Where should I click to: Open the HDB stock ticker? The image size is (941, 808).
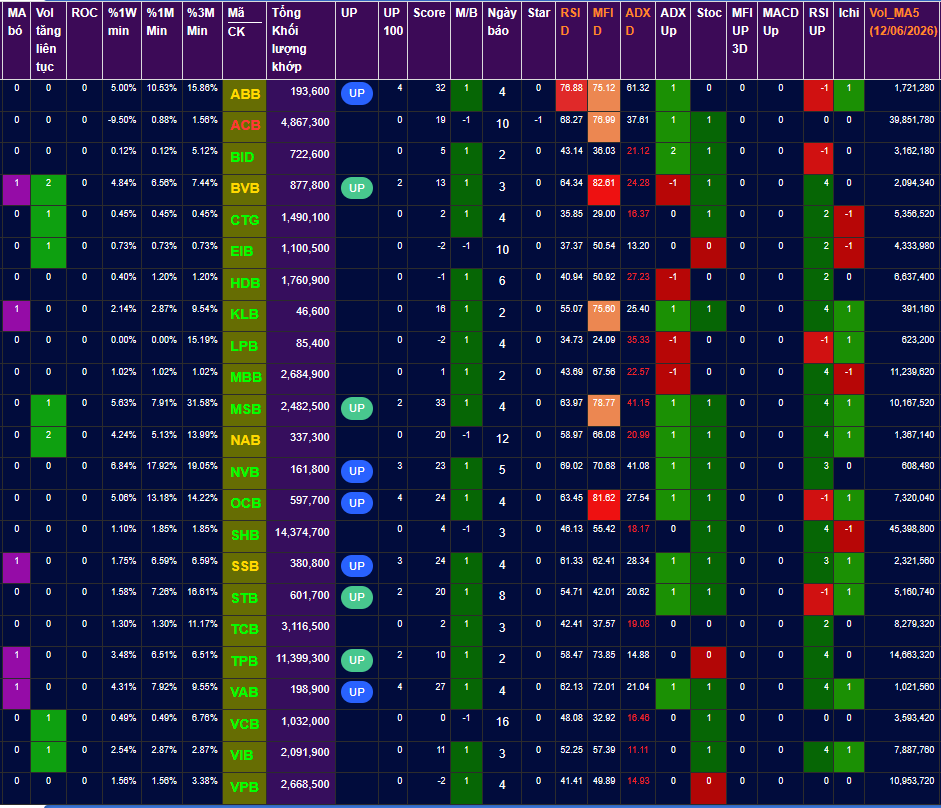(x=245, y=283)
